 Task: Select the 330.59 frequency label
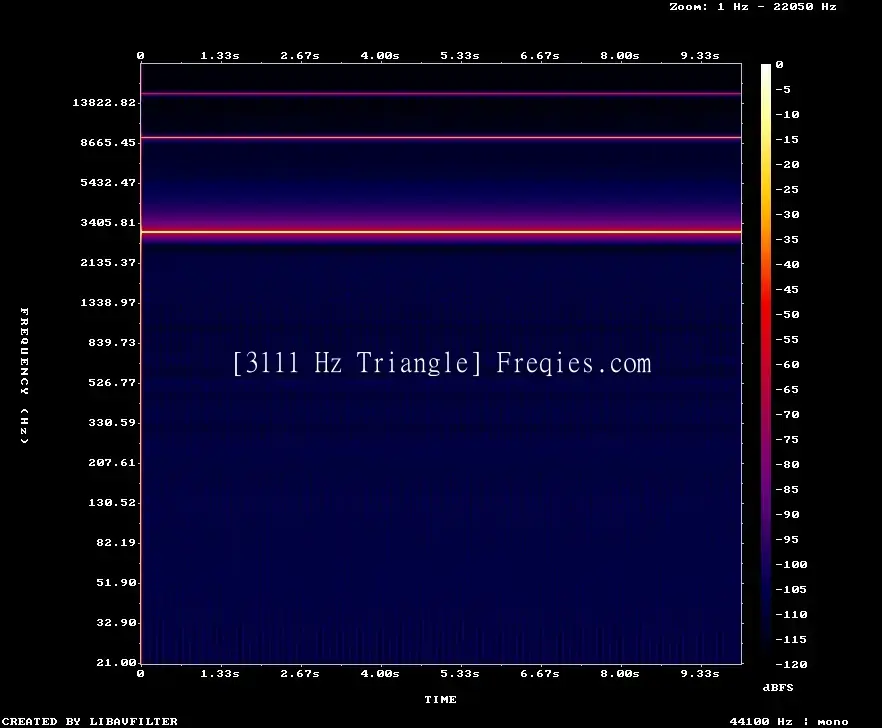(x=112, y=422)
